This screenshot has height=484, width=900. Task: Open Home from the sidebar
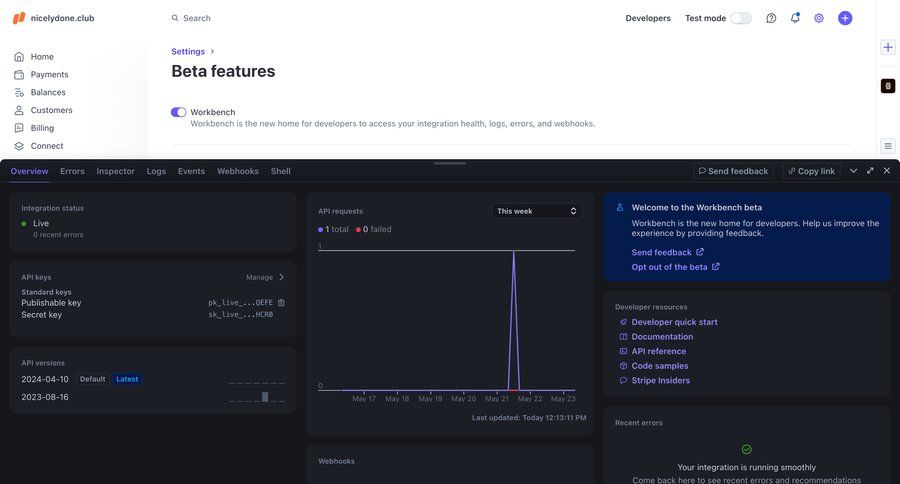42,56
